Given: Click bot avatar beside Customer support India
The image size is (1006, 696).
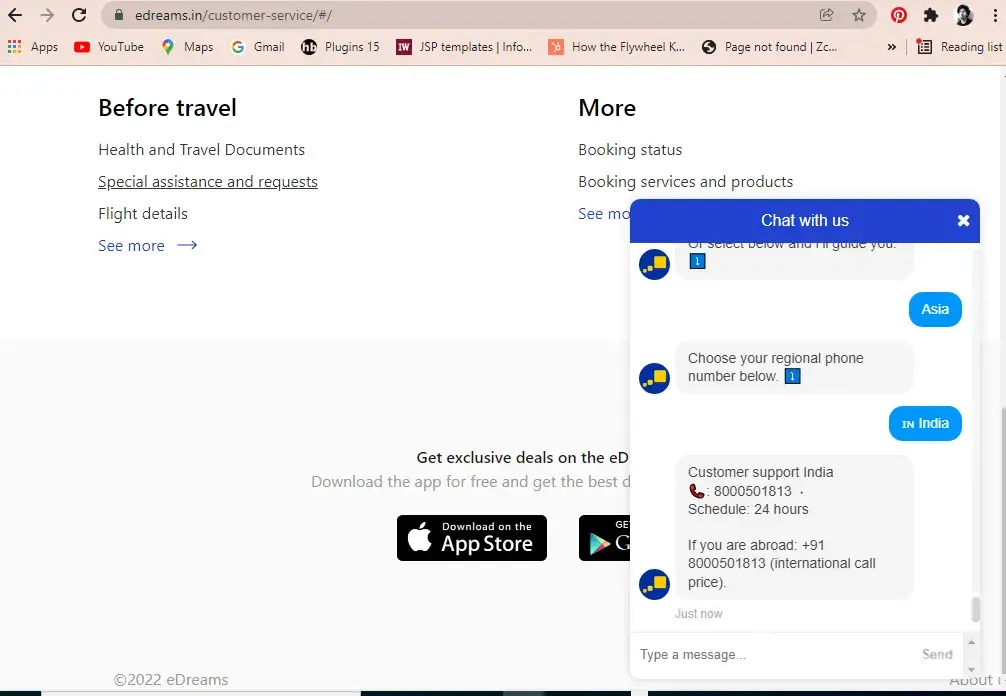Looking at the screenshot, I should [654, 584].
